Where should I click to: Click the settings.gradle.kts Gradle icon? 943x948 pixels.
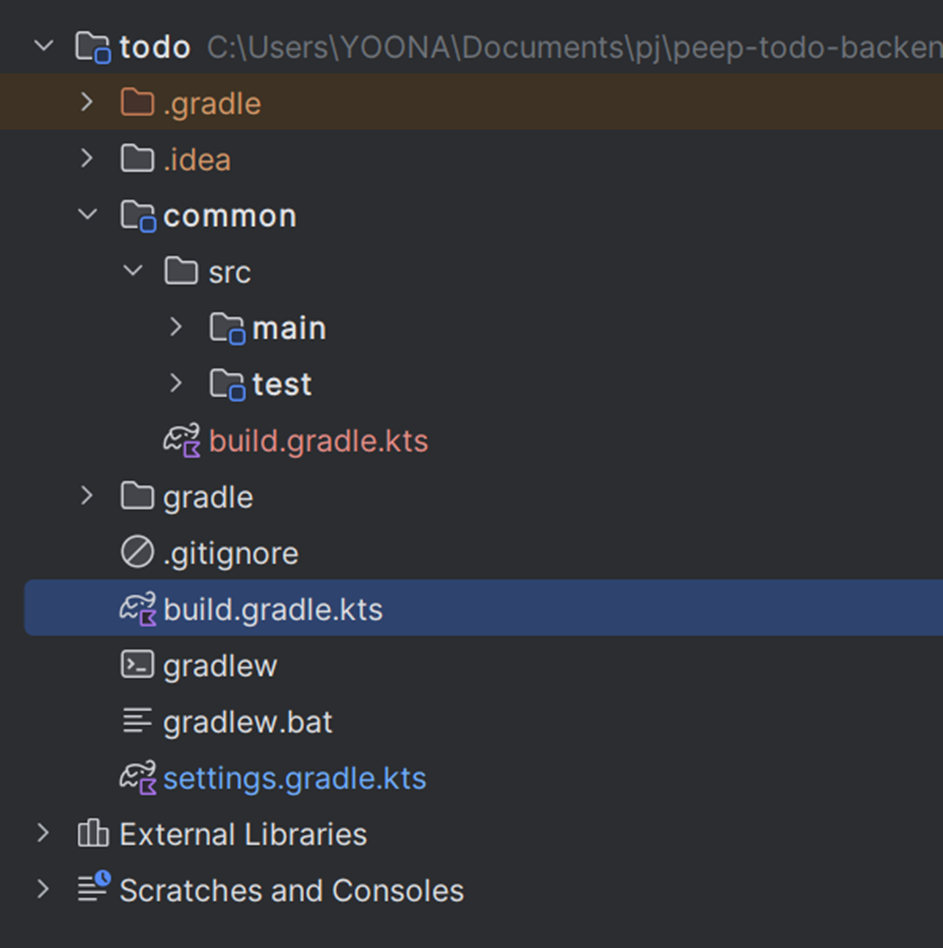coord(138,778)
